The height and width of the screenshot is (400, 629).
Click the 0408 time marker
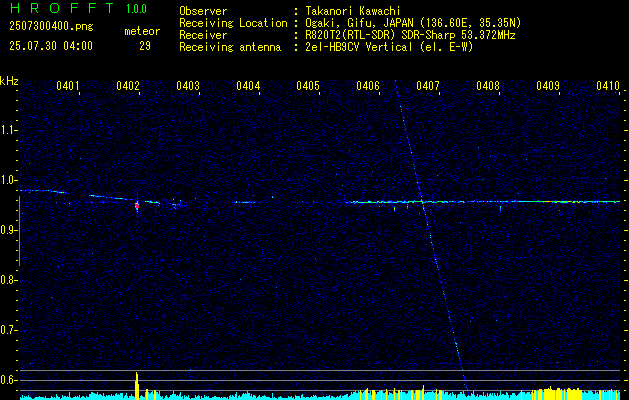pyautogui.click(x=488, y=85)
